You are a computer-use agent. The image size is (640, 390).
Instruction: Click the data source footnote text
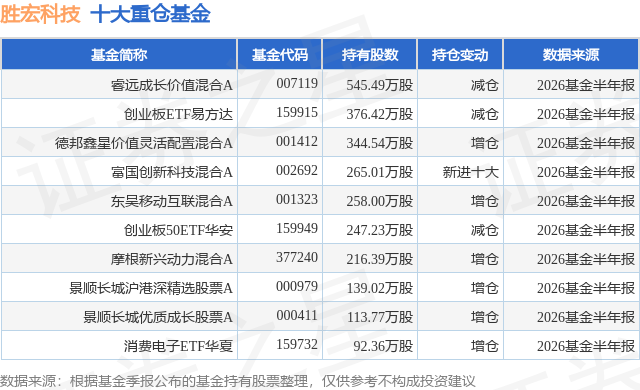238,381
